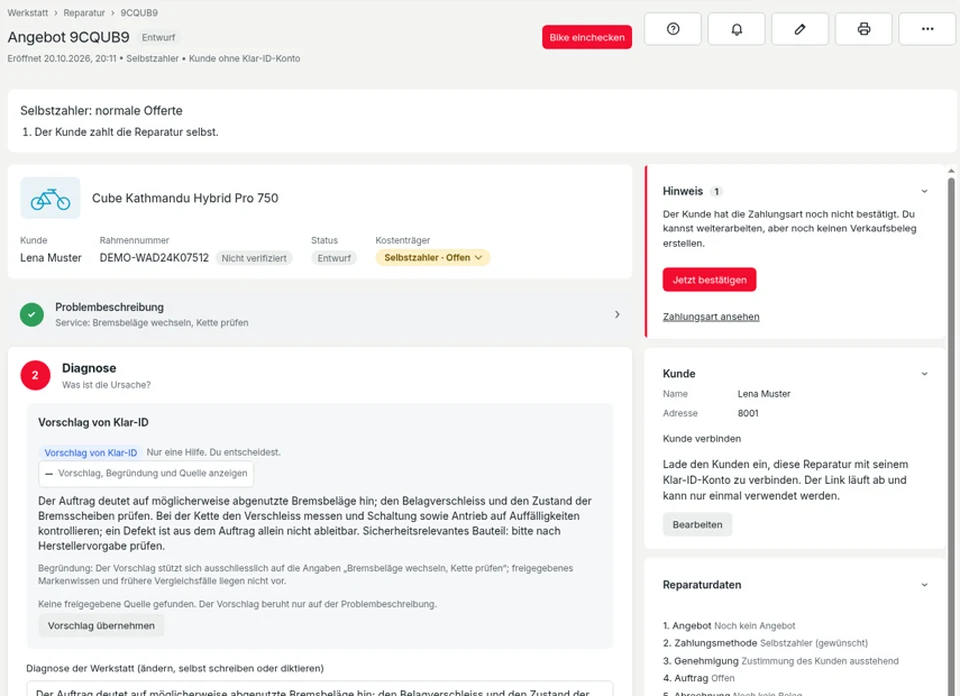Image resolution: width=960 pixels, height=696 pixels.
Task: Go to Reparatur breadcrumb
Action: pyautogui.click(x=84, y=13)
